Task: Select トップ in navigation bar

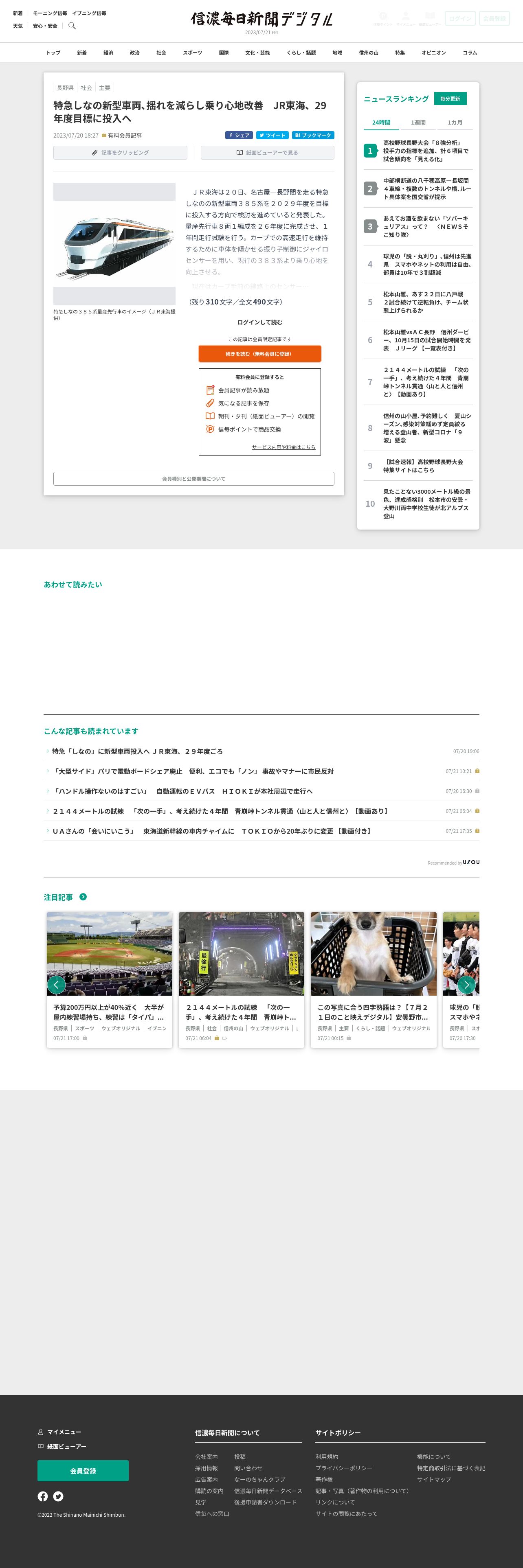Action: [x=53, y=53]
